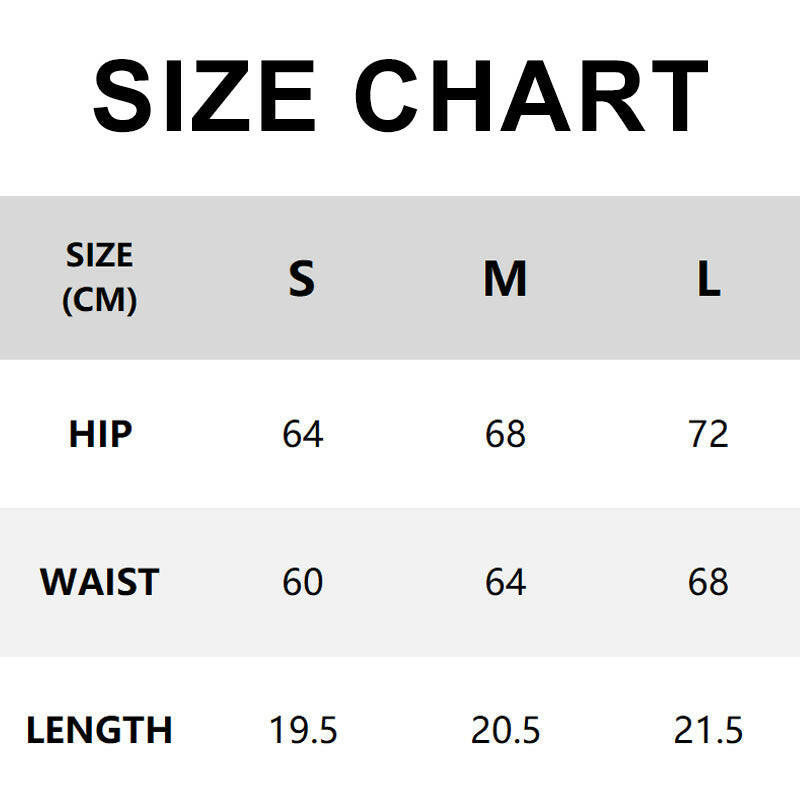Click the word CHART in the large title
The height and width of the screenshot is (800, 800).
(x=532, y=95)
